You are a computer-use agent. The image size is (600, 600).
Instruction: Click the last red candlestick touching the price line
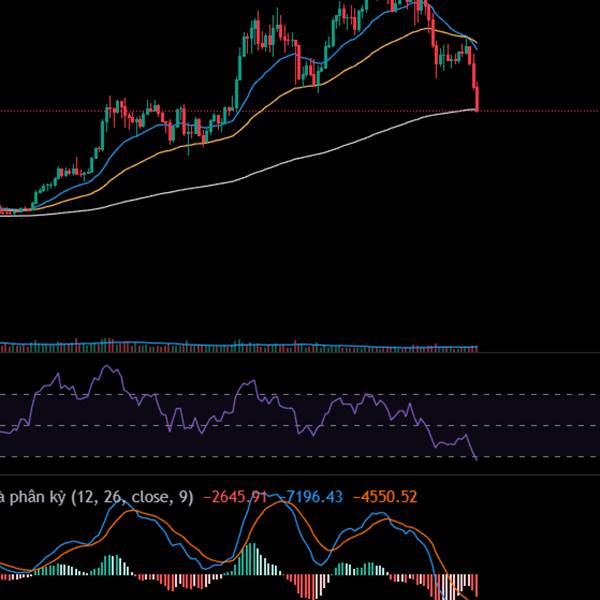click(477, 99)
